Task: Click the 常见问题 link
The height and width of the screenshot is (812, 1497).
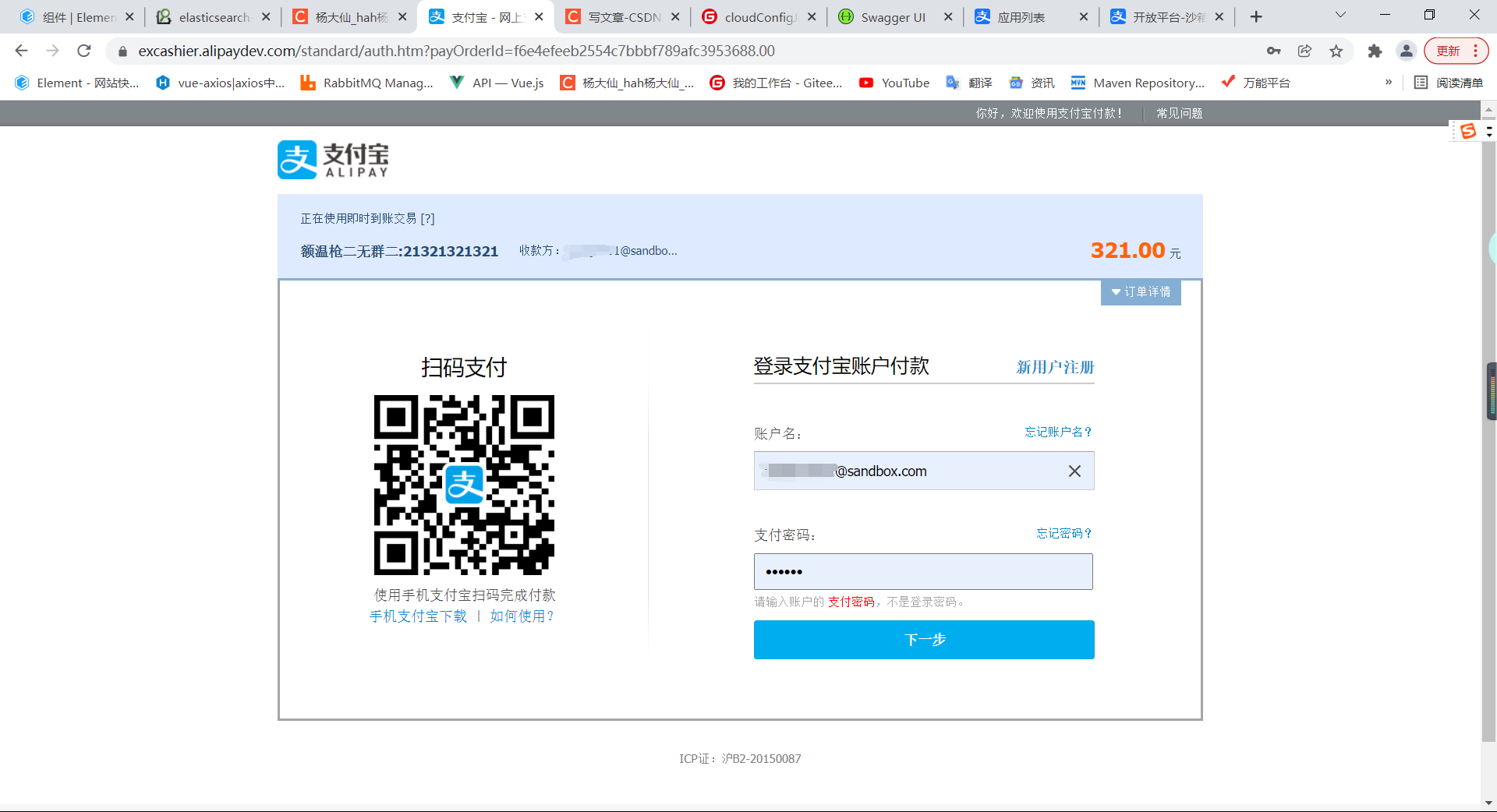Action: click(1179, 114)
